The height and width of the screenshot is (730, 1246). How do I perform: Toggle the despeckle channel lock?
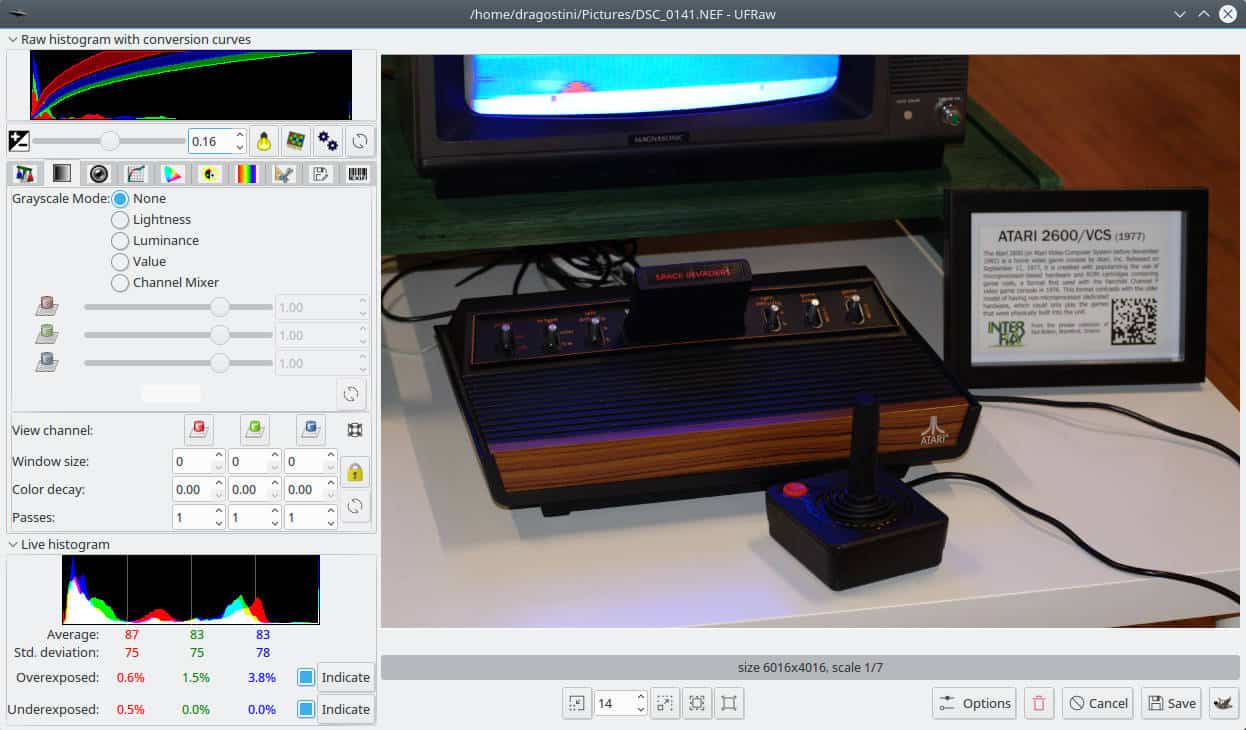354,472
